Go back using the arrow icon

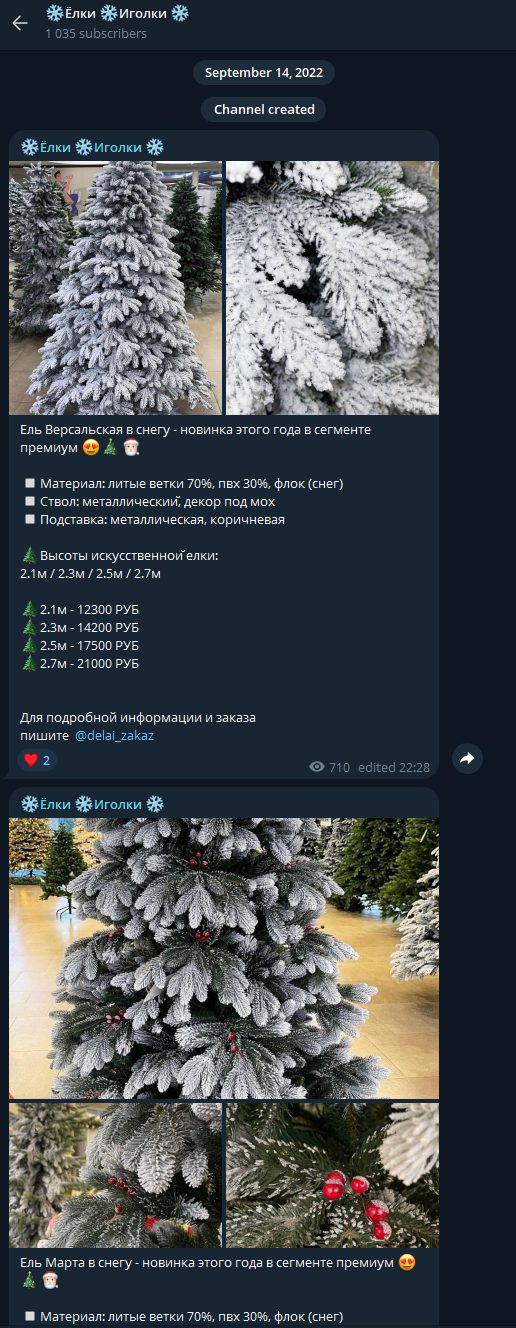20,23
